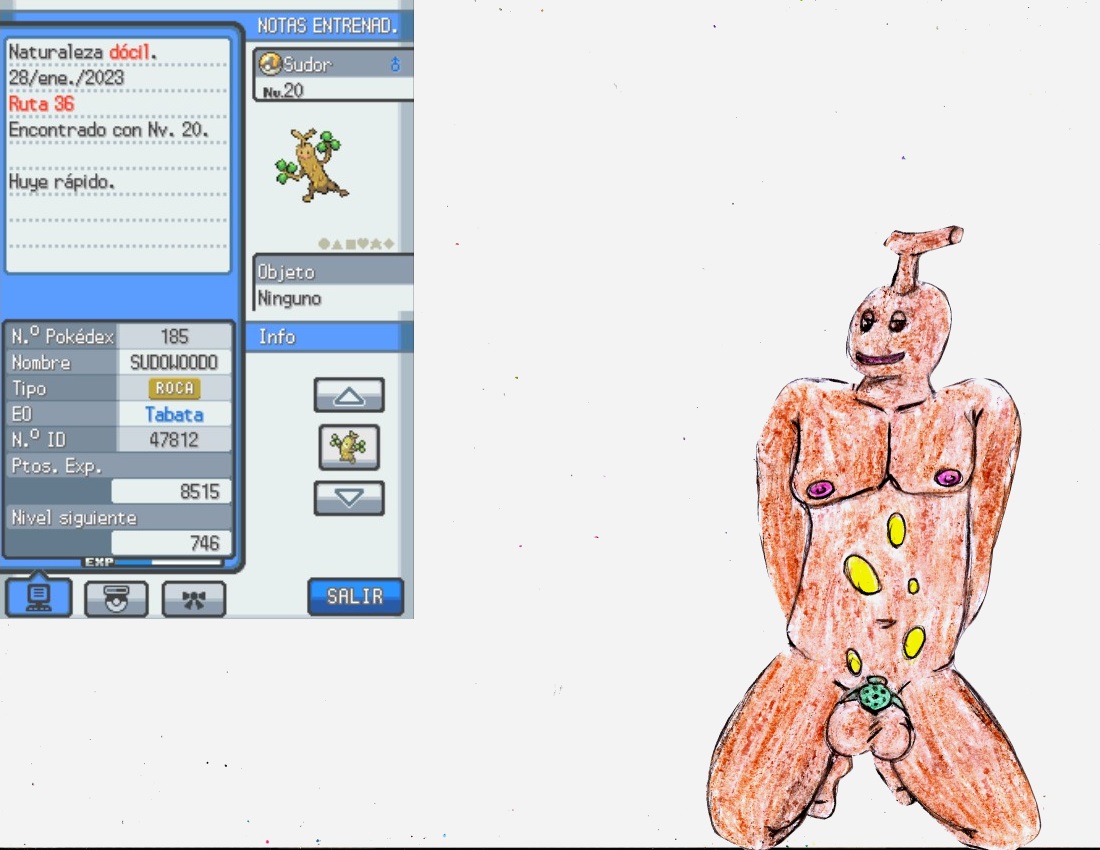Click the nickname Sudor
Viewport: 1100px width, 850px height.
(x=307, y=65)
